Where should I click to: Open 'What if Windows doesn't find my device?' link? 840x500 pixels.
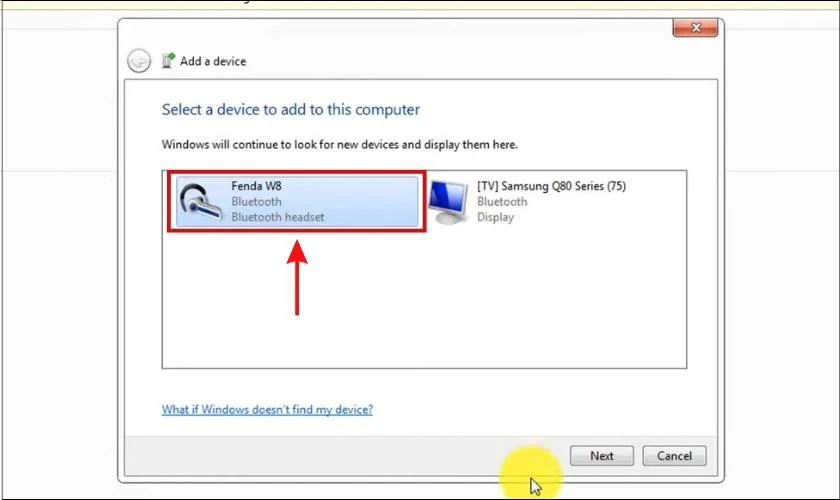click(267, 409)
